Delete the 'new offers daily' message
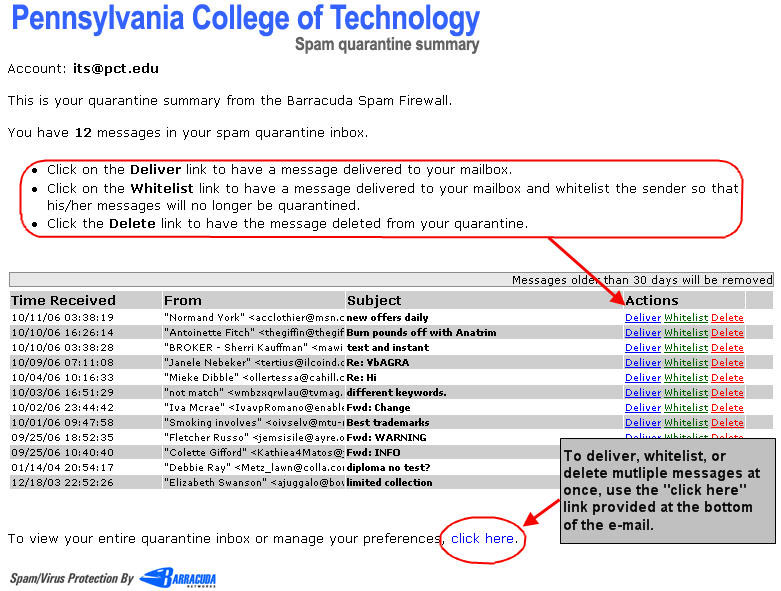The width and height of the screenshot is (781, 591). [x=727, y=318]
